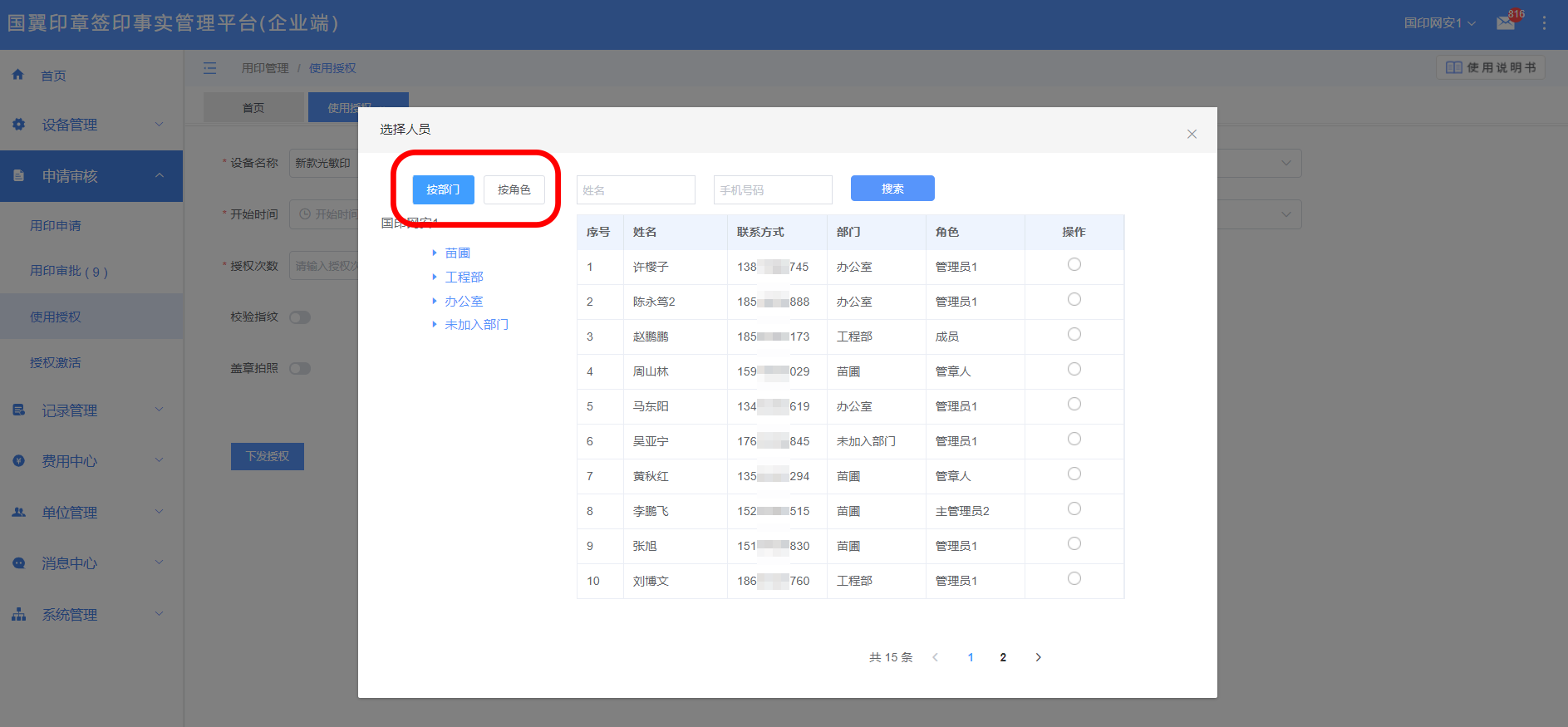1568x727 pixels.
Task: Toggle the sidebar collapse hamburger icon
Action: (x=210, y=68)
